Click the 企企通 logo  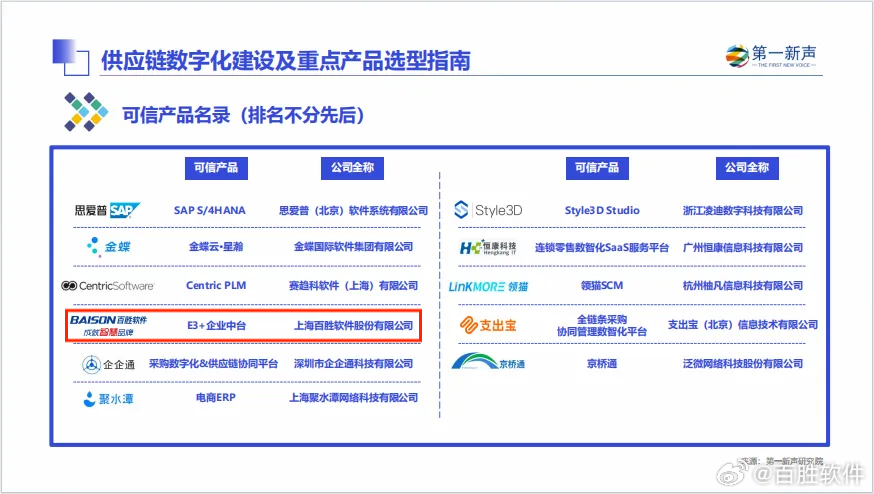click(109, 365)
